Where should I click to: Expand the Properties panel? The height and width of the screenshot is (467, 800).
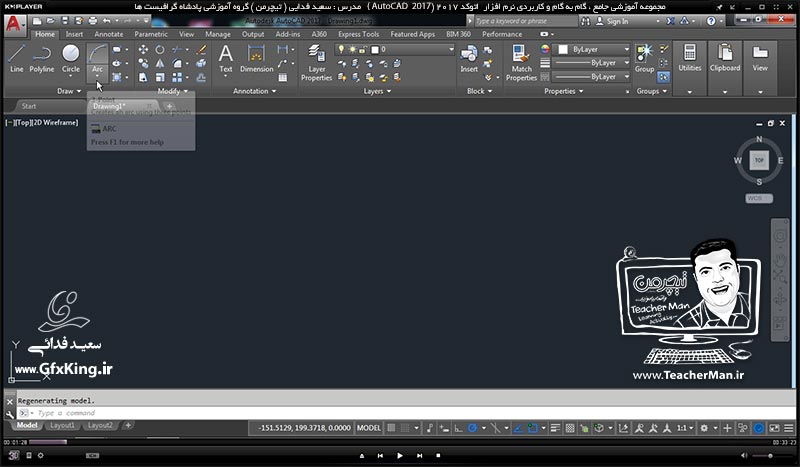point(563,91)
